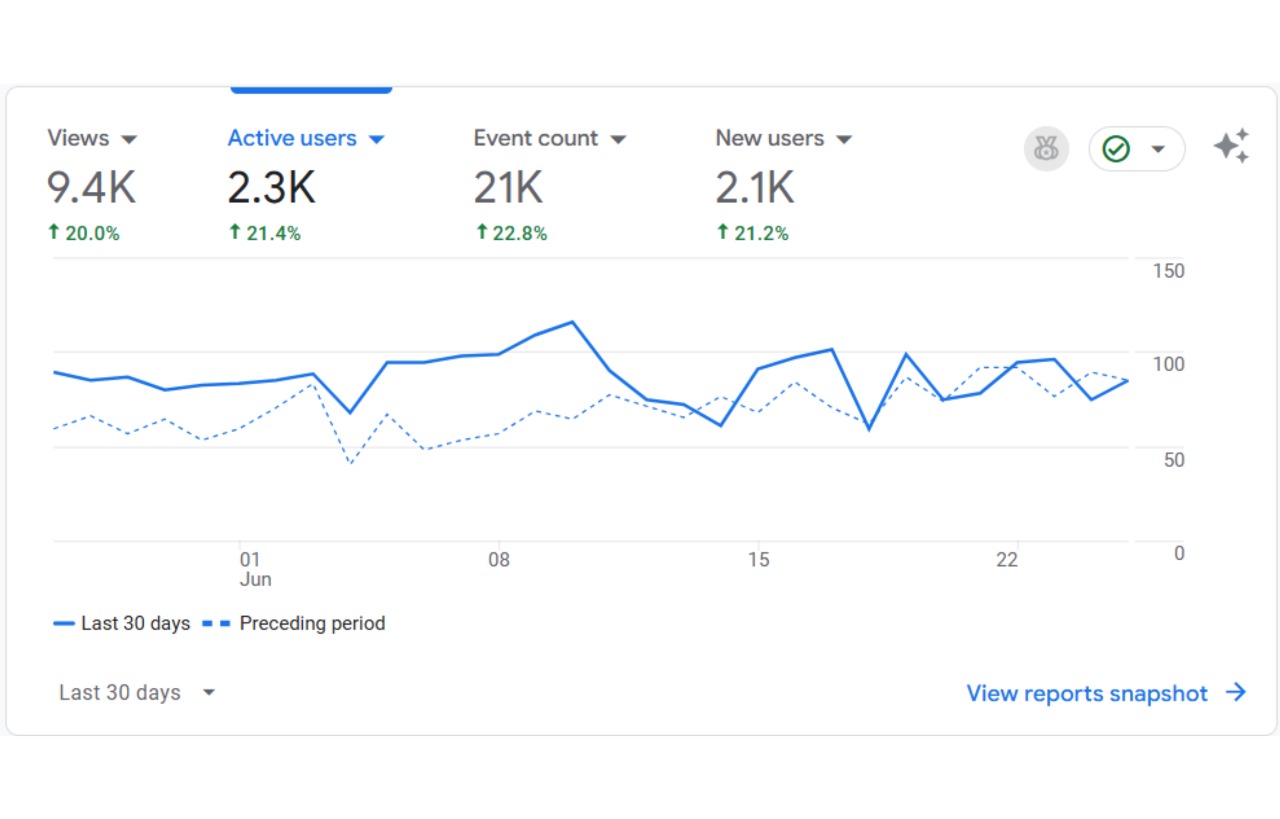Image resolution: width=1280 pixels, height=819 pixels.
Task: Click the green up arrow beside 20.0%
Action: pyautogui.click(x=54, y=232)
